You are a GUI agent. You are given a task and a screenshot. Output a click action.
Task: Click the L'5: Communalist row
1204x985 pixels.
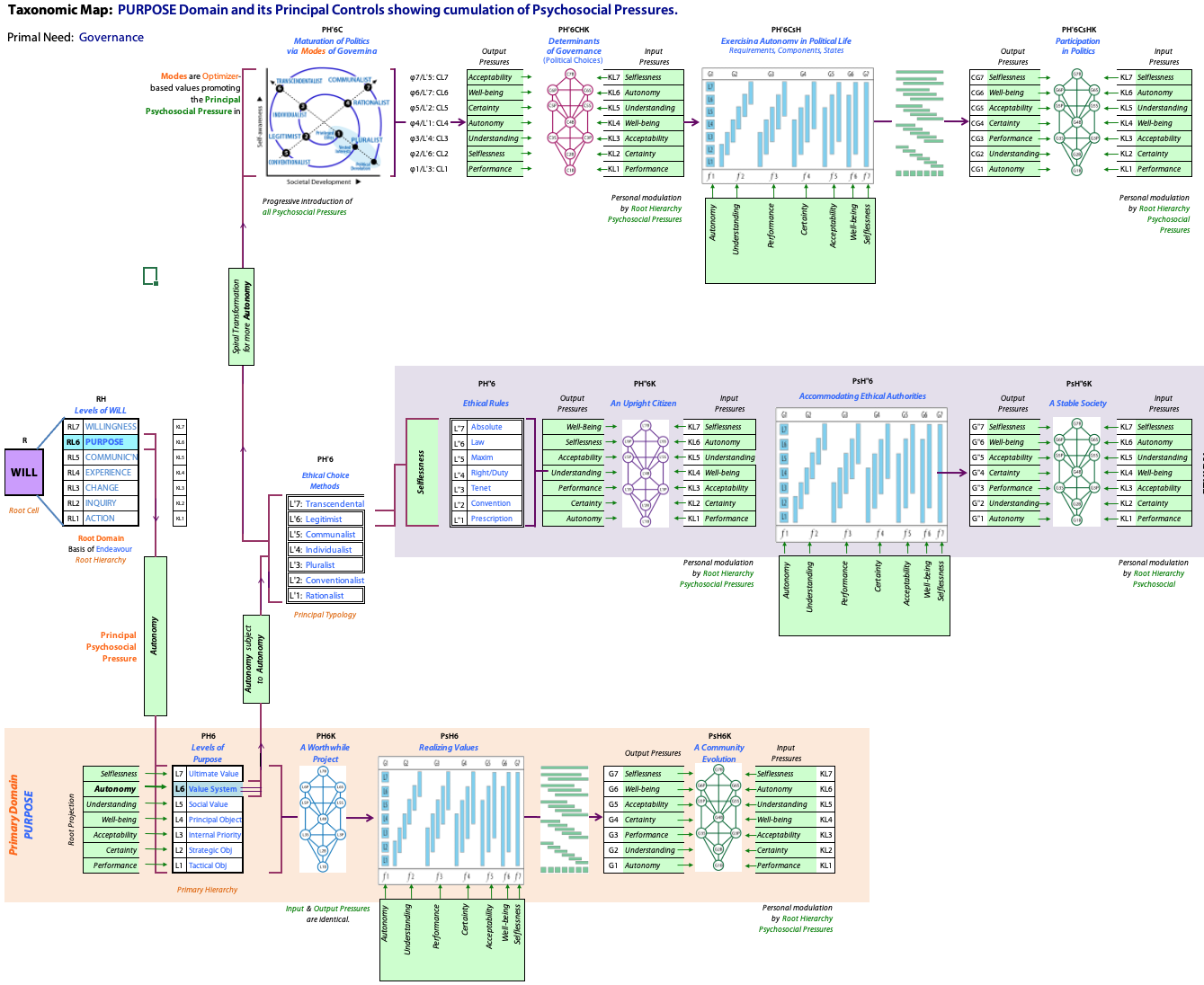[x=326, y=535]
